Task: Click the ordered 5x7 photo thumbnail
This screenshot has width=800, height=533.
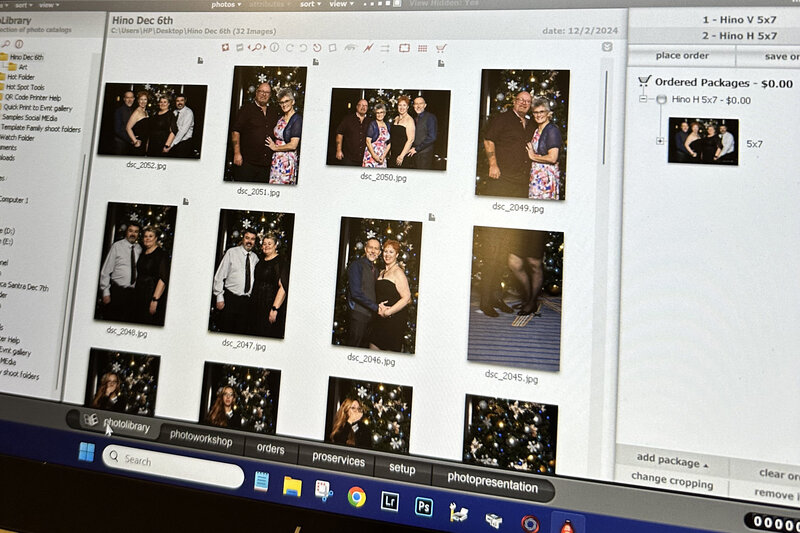Action: pyautogui.click(x=704, y=141)
